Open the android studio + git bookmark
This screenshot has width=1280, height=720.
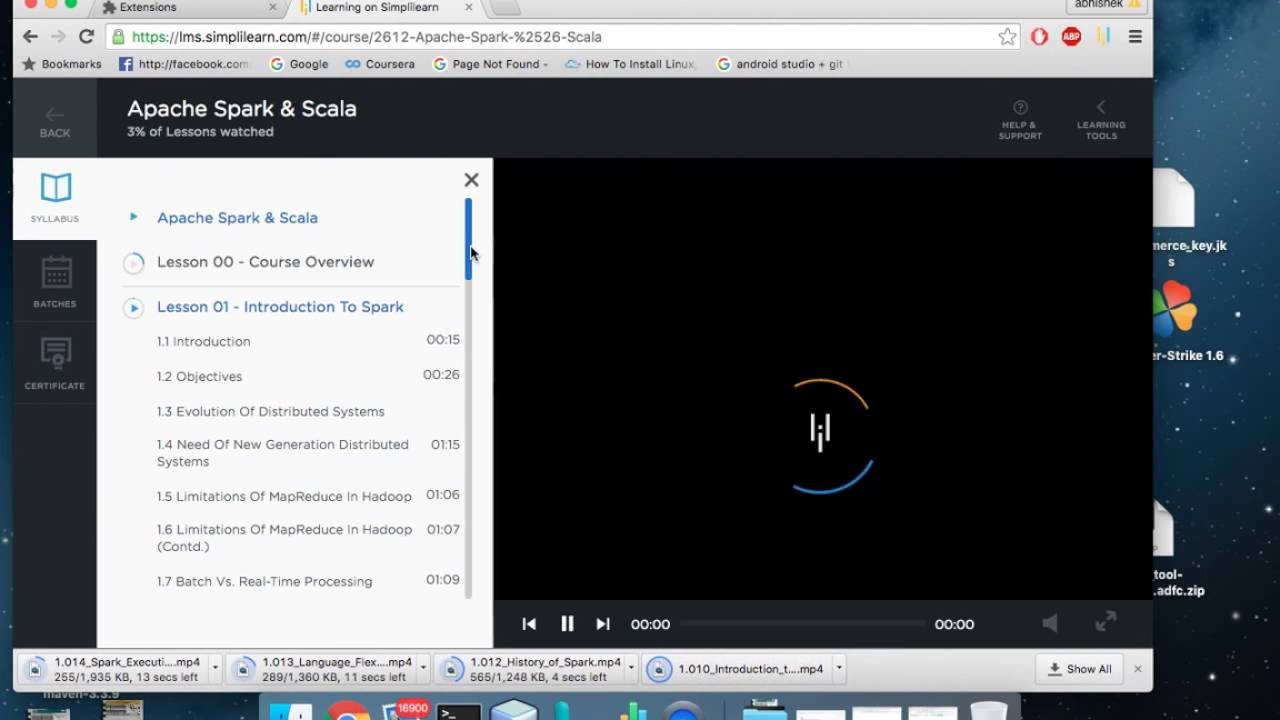click(780, 64)
